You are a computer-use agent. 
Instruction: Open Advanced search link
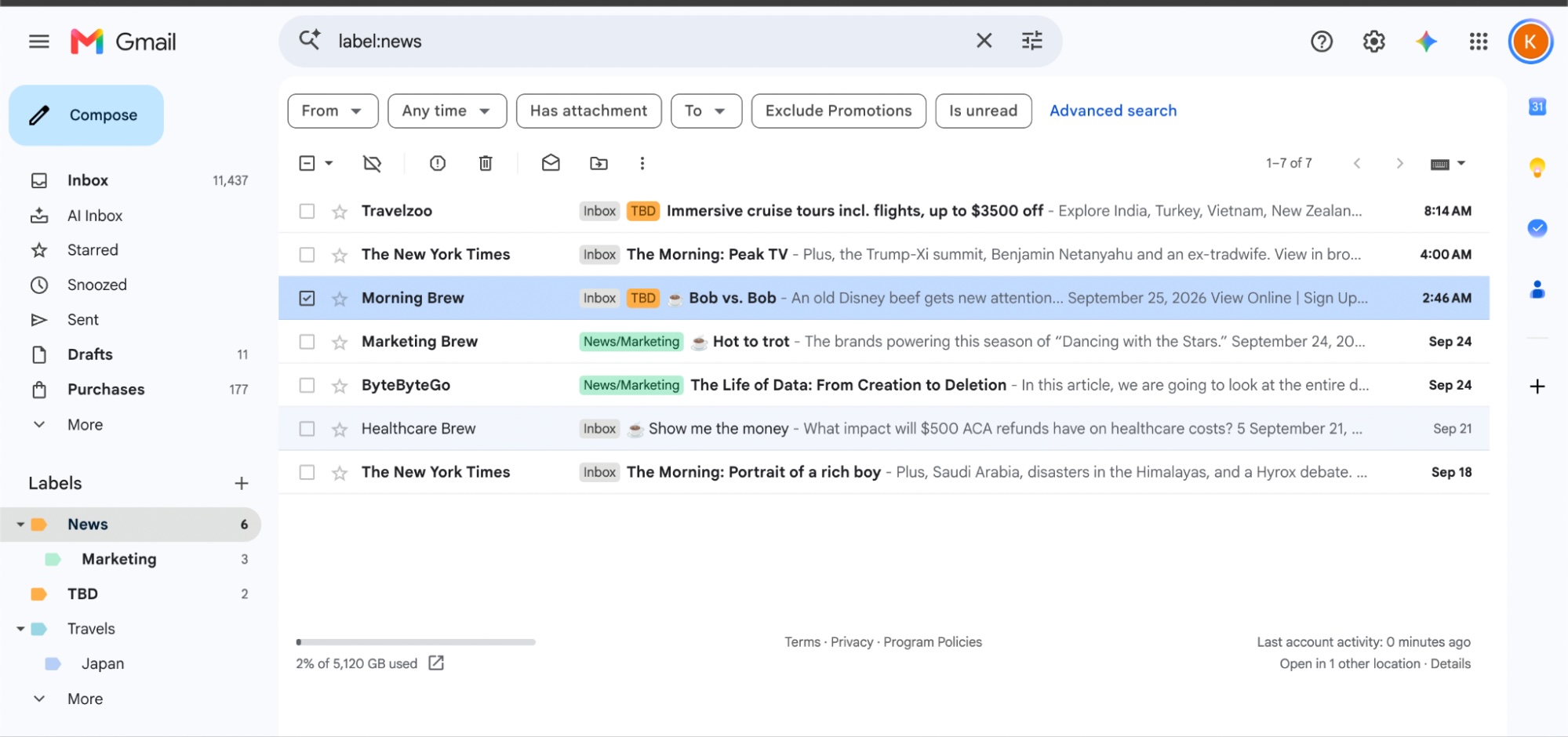click(1113, 111)
